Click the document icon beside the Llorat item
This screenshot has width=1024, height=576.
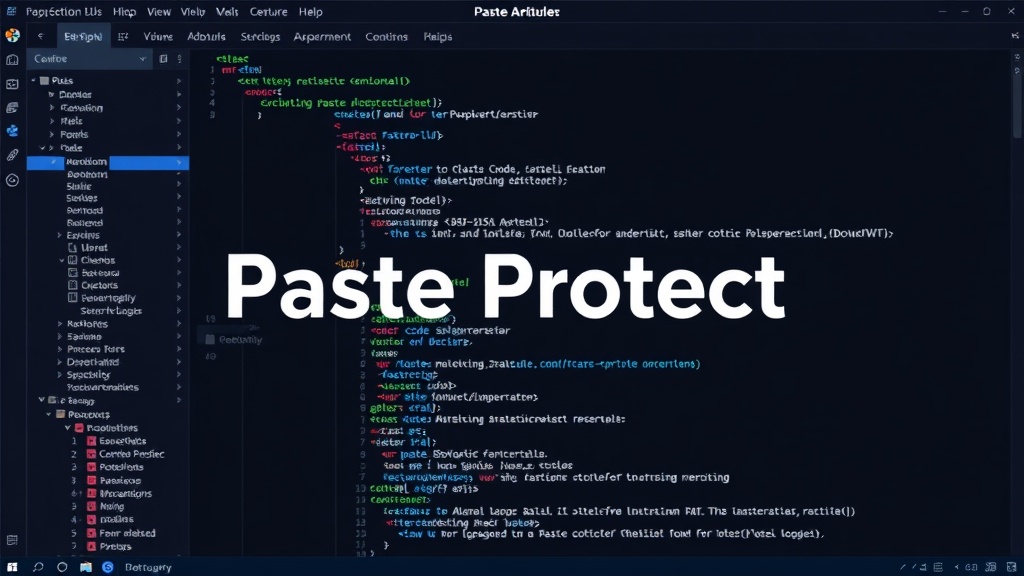tap(72, 248)
